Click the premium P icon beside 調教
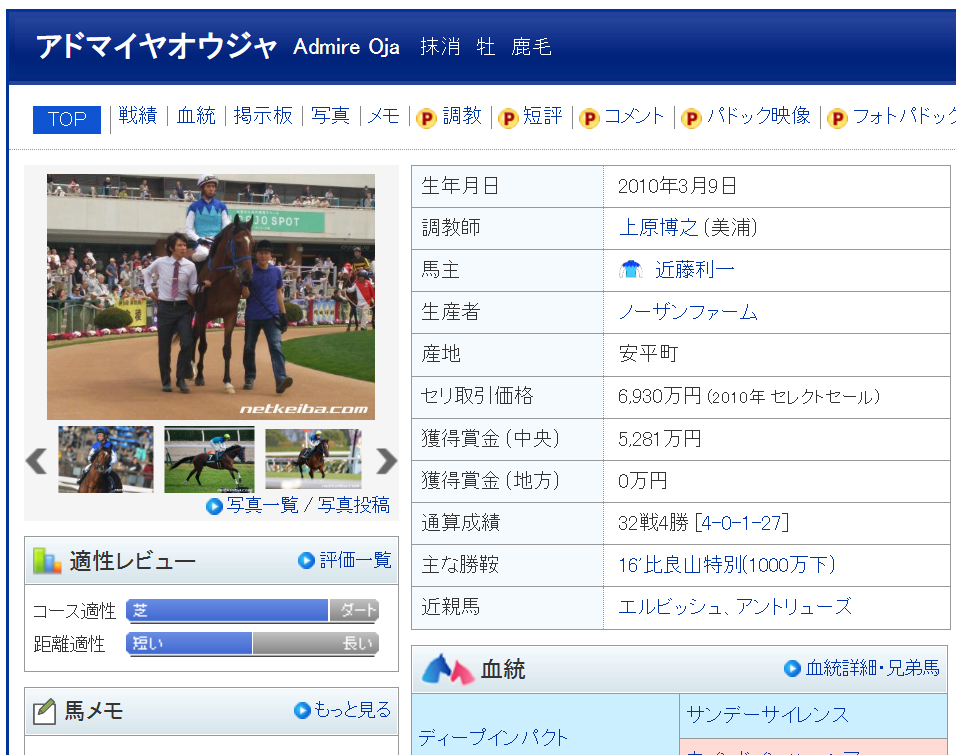956x755 pixels. [x=425, y=118]
